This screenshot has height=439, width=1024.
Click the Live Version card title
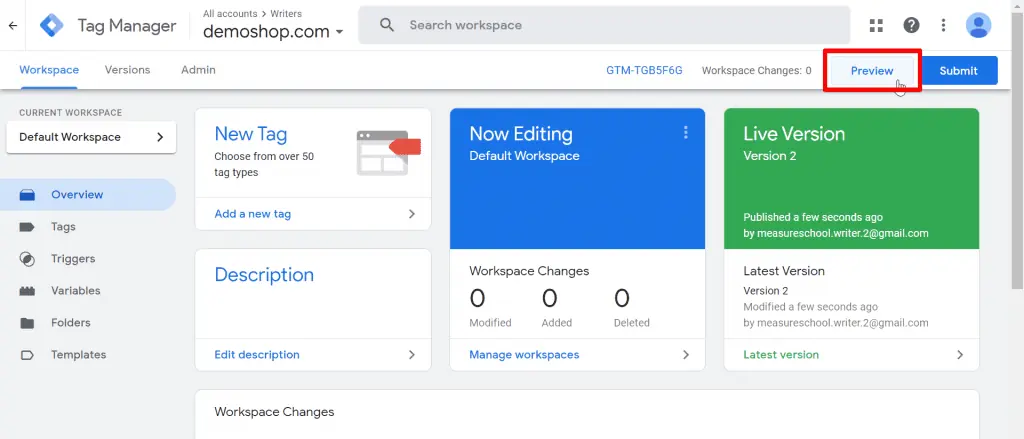point(794,134)
